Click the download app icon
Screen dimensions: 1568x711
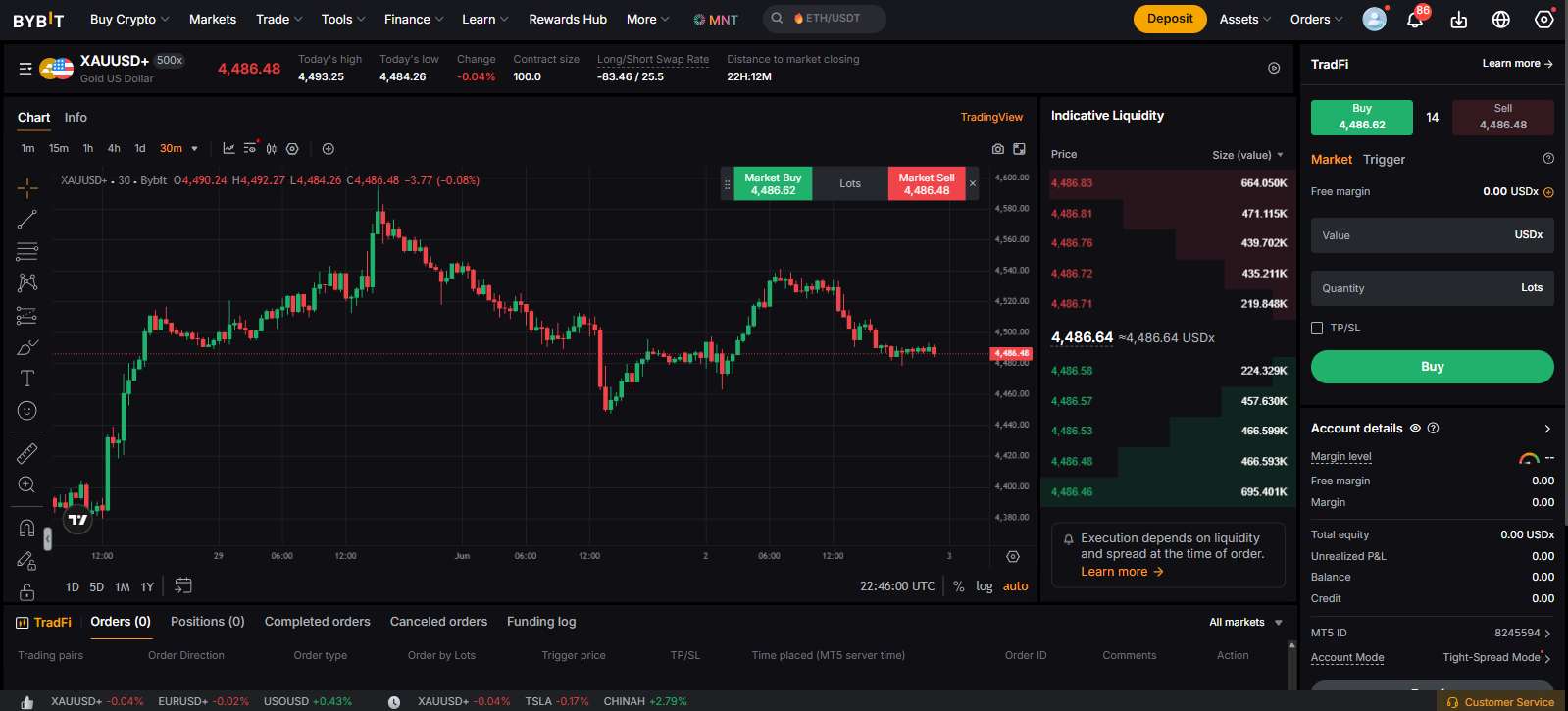click(x=1459, y=20)
